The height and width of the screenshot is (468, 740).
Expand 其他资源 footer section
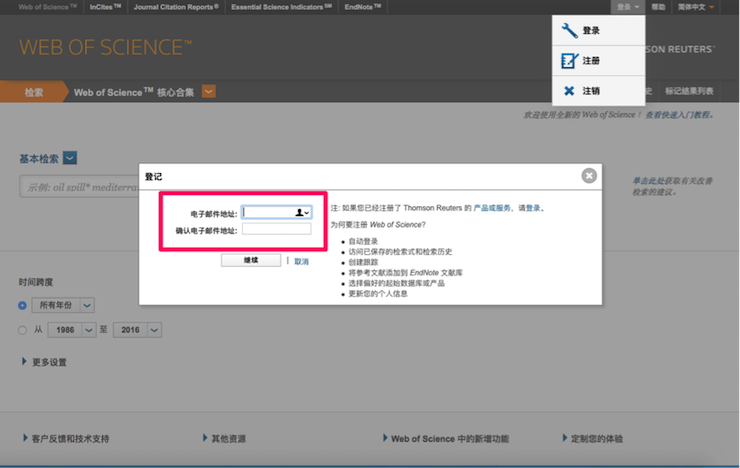click(224, 438)
